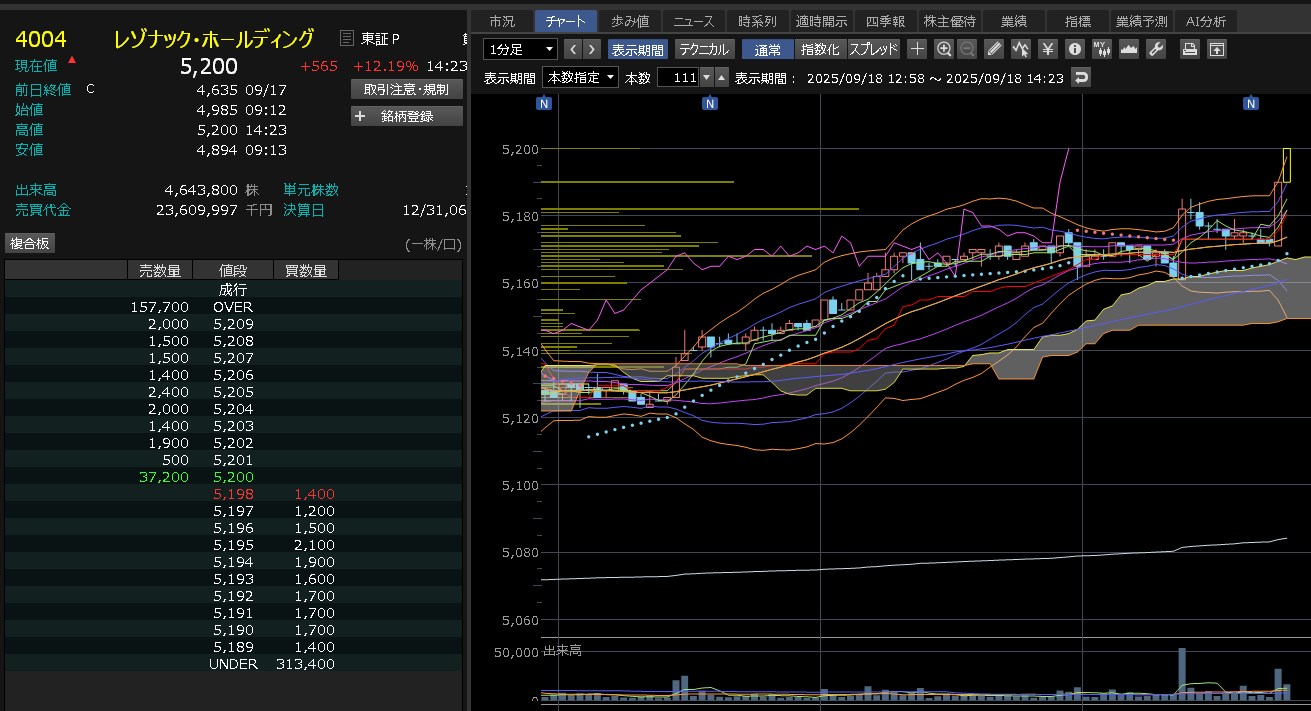
Task: Click the 銘柄登録 button
Action: (406, 116)
